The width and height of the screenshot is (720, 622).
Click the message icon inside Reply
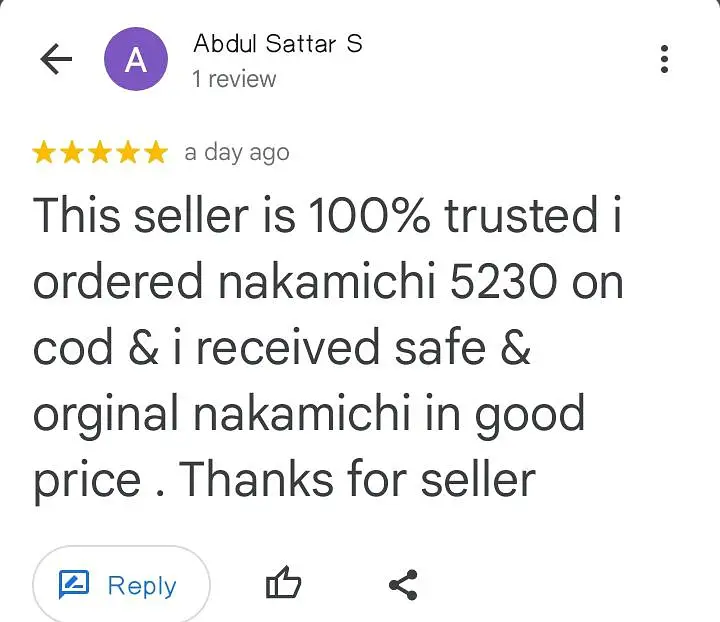(74, 585)
